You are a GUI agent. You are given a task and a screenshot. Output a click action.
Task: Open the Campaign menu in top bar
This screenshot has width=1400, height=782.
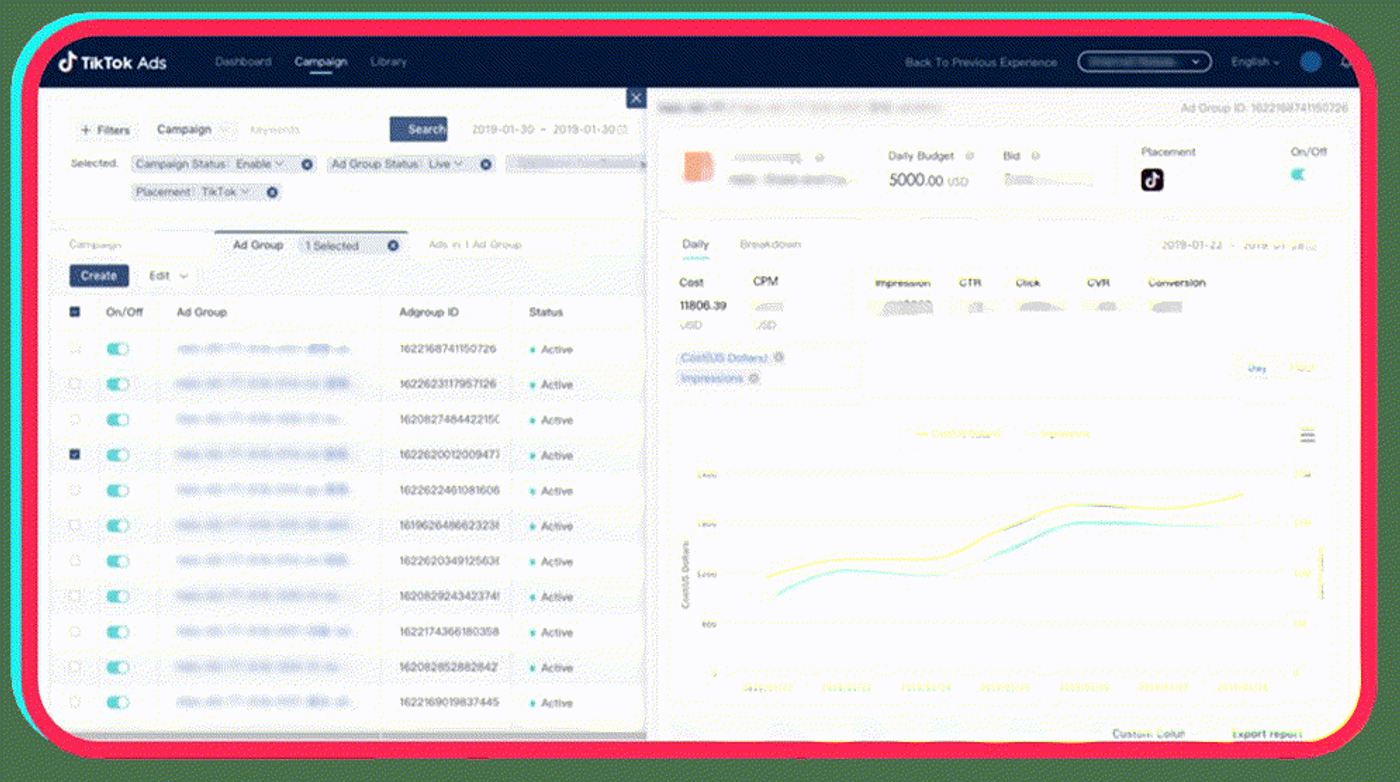coord(321,62)
